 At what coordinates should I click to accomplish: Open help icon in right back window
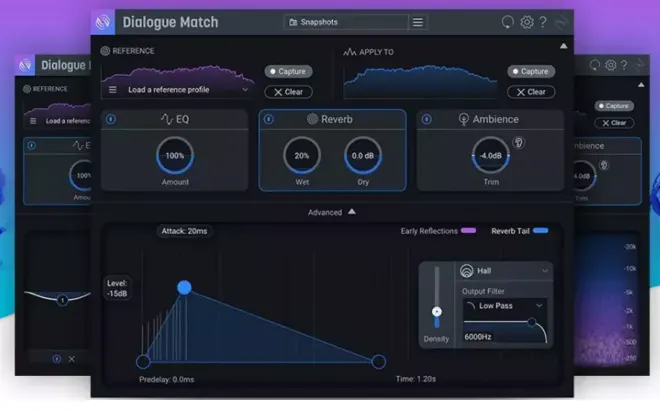(x=624, y=65)
